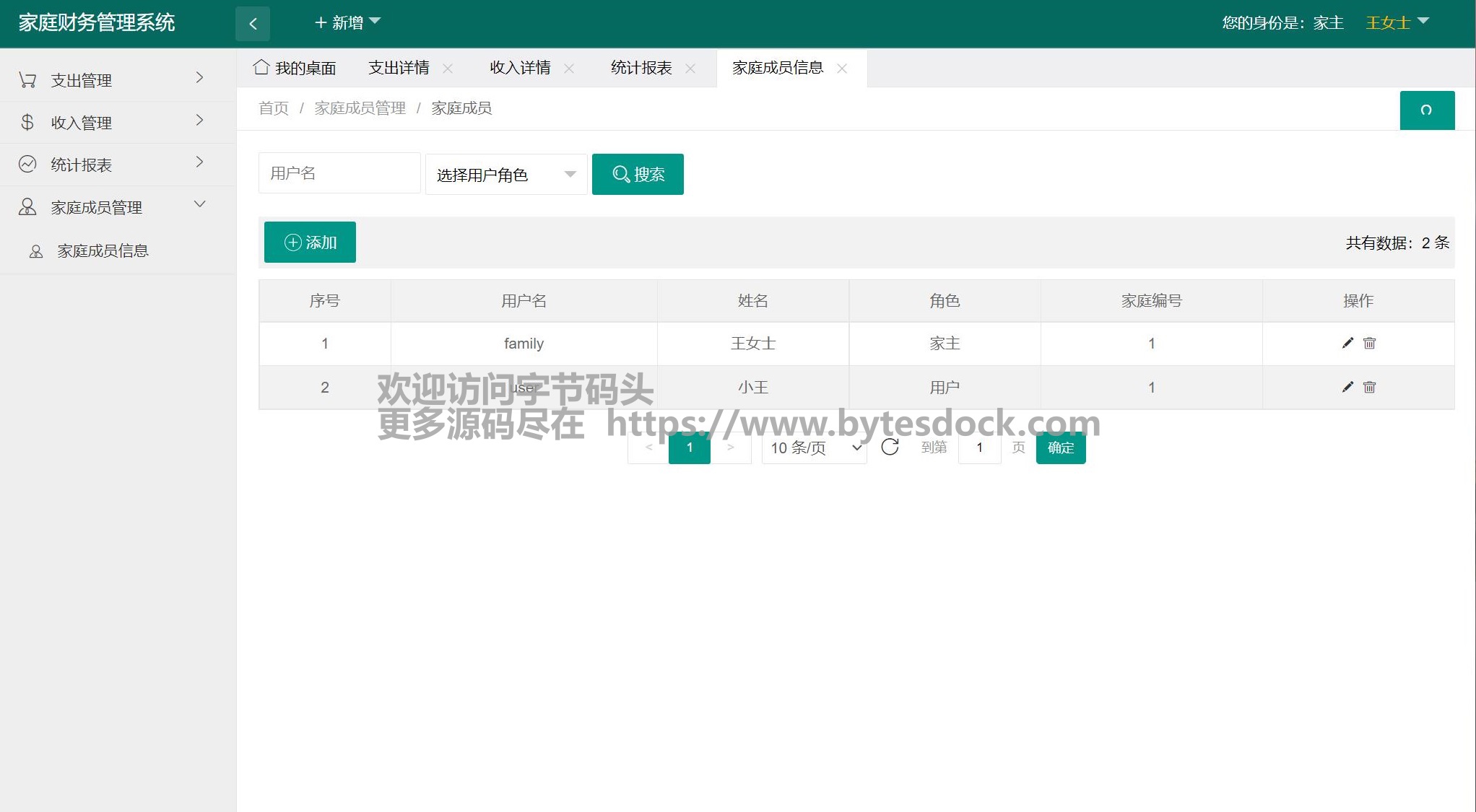Viewport: 1476px width, 812px height.
Task: Click the pagination reload circle icon
Action: pyautogui.click(x=890, y=447)
